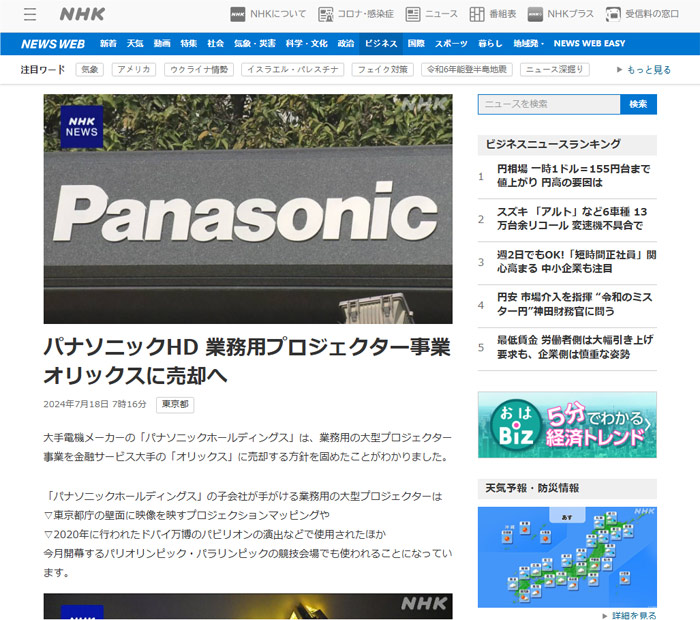This screenshot has height=620, width=700.
Task: Select the 動画 tab
Action: [162, 44]
